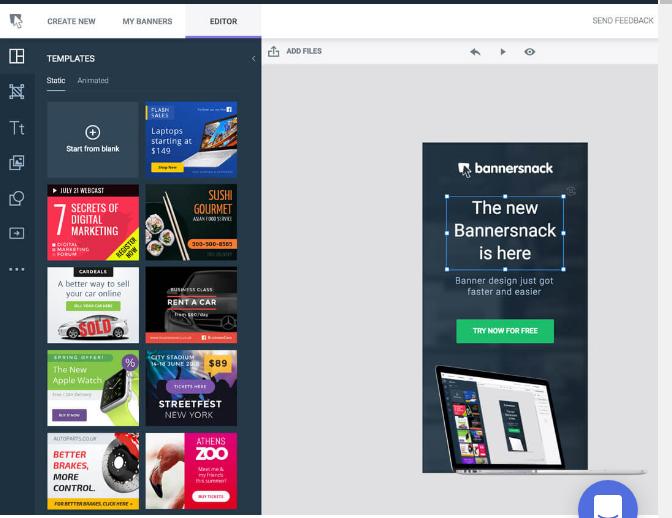Select the bannersnack logo on the canvas
Viewport: 672px width, 518px height.
click(x=505, y=169)
